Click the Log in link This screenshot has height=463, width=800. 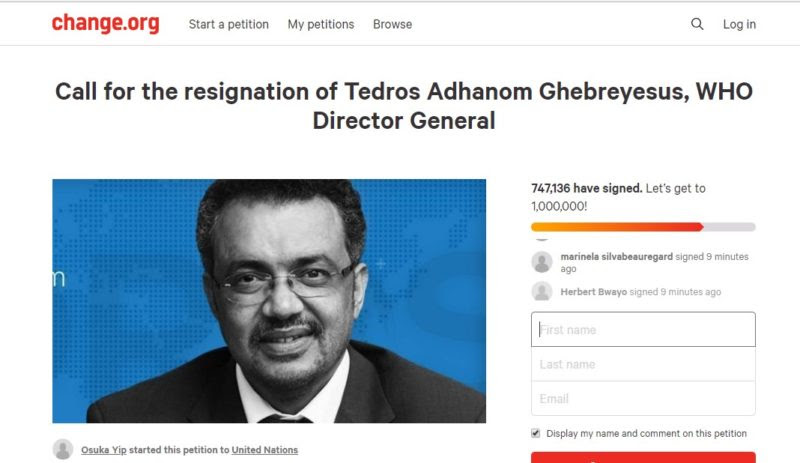click(739, 24)
